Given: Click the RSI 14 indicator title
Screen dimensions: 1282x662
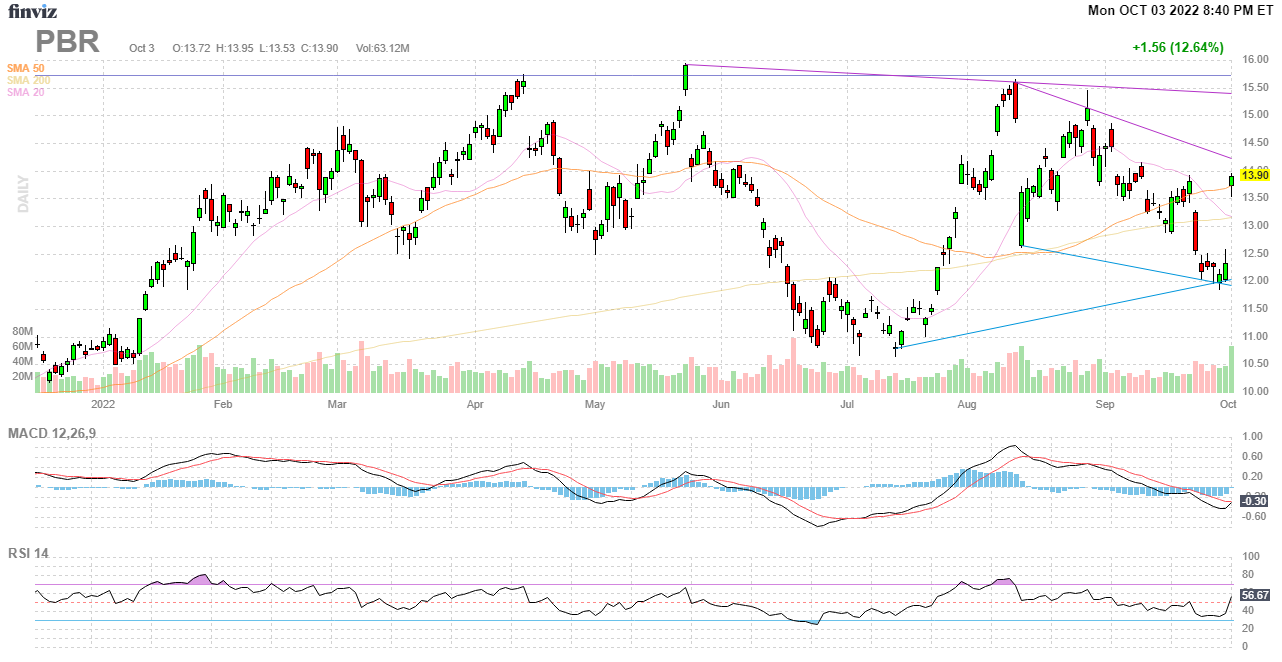Looking at the screenshot, I should pos(31,551).
